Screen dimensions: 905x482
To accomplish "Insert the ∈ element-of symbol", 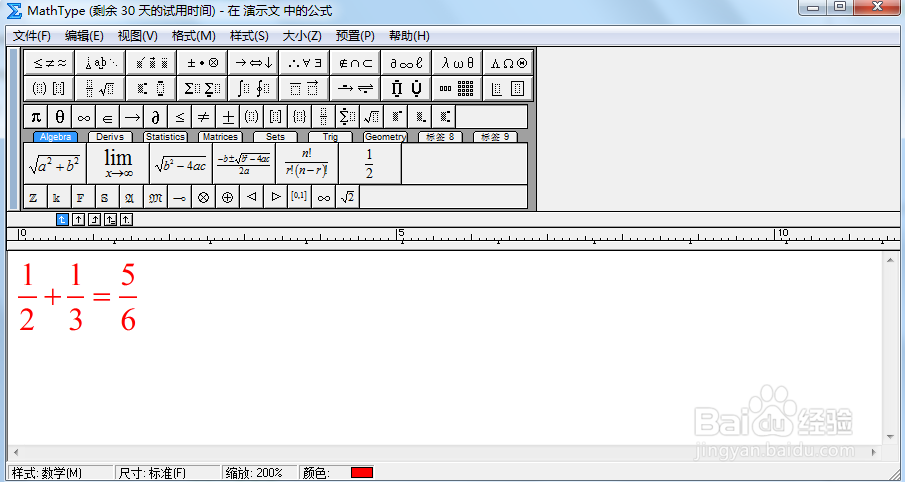I will (x=108, y=117).
